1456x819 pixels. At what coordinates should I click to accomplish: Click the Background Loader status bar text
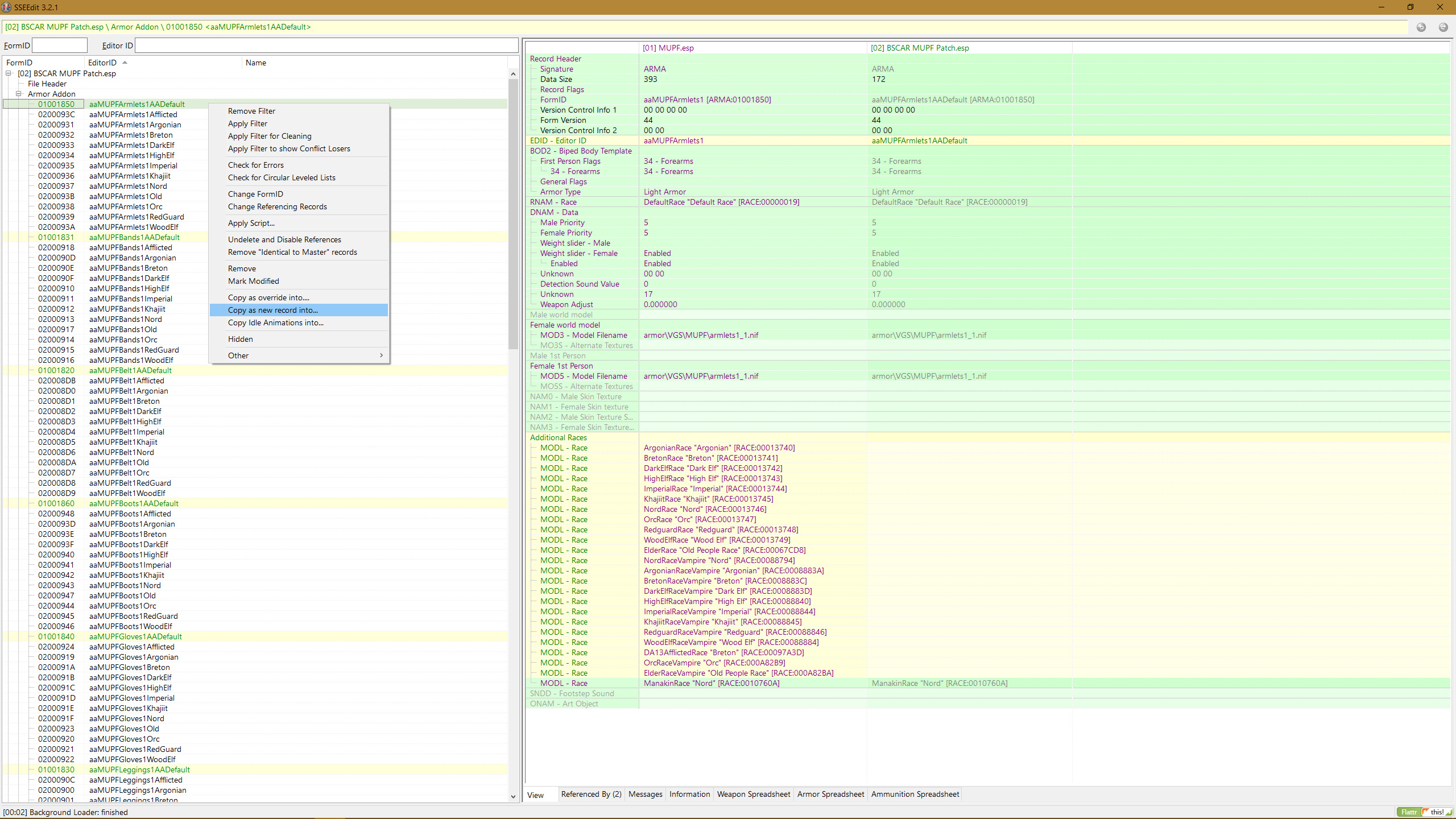[65, 812]
